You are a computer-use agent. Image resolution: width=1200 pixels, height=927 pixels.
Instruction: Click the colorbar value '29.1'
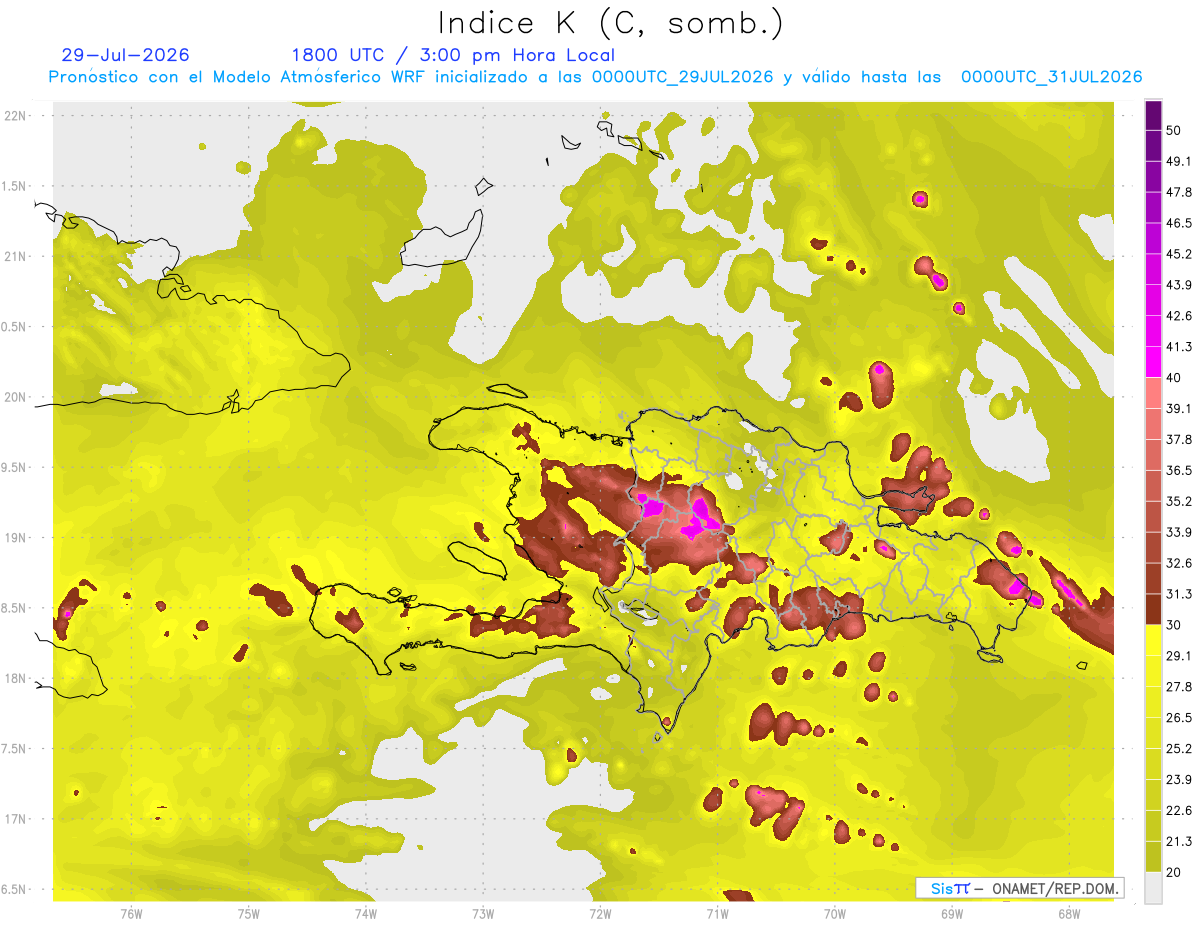pos(1179,655)
